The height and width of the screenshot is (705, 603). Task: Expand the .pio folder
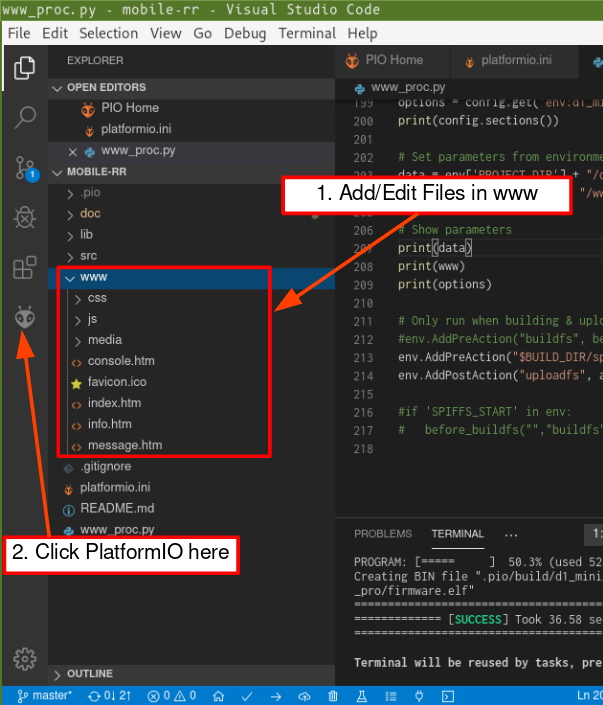(191, 192)
